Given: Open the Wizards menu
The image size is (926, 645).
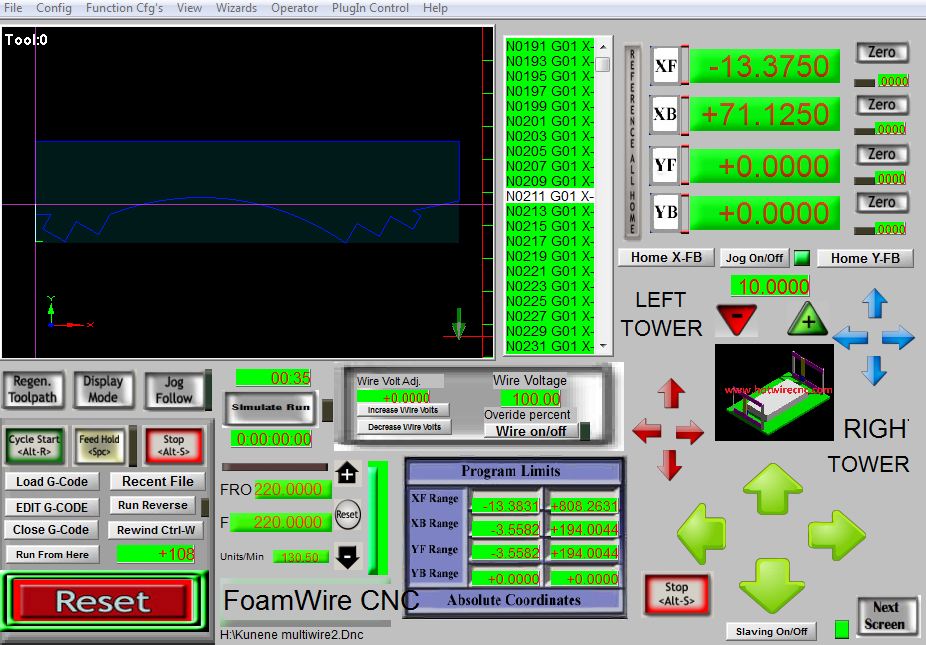Looking at the screenshot, I should pyautogui.click(x=236, y=8).
